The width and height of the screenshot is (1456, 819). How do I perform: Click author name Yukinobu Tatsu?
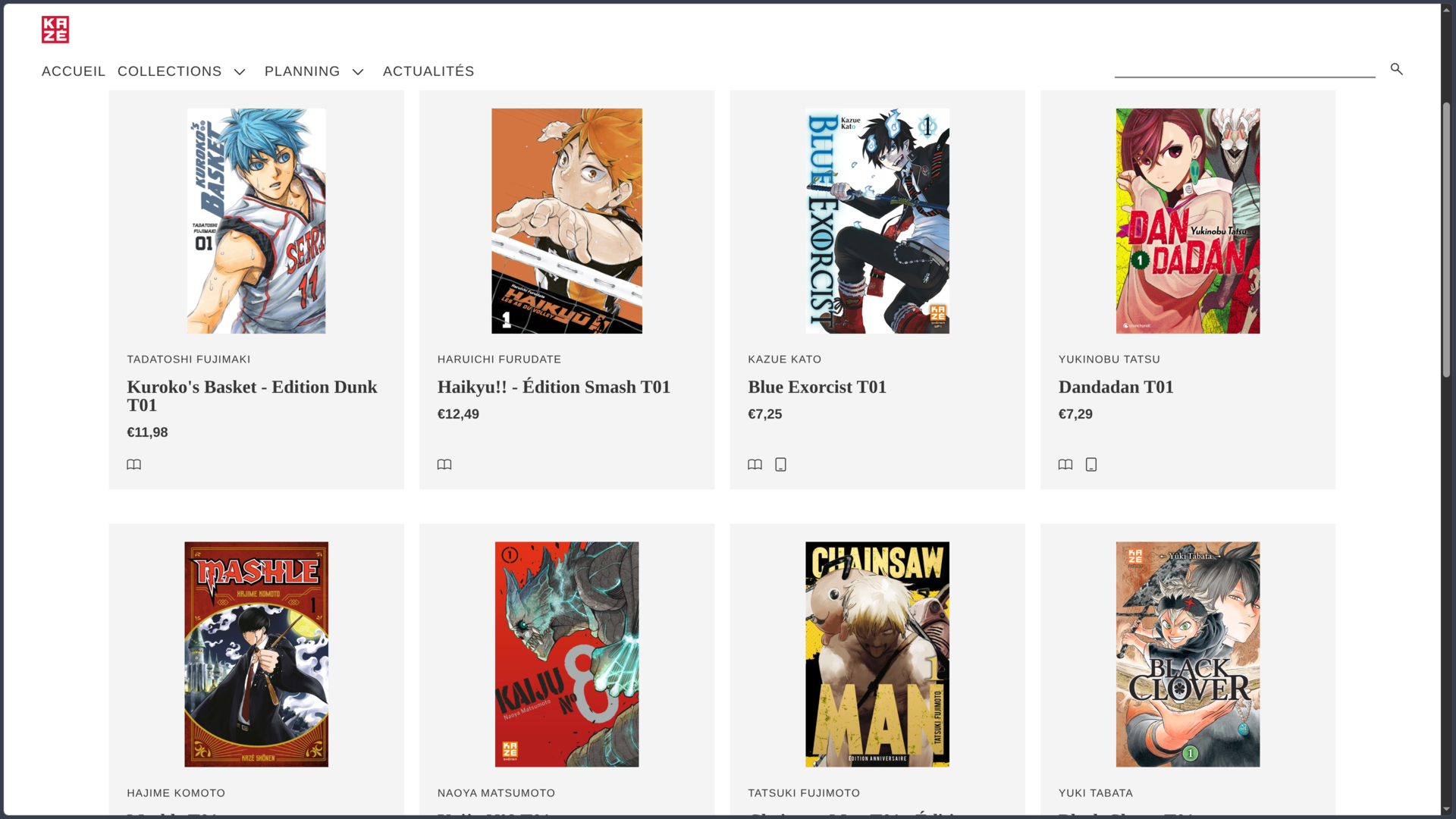click(1109, 359)
